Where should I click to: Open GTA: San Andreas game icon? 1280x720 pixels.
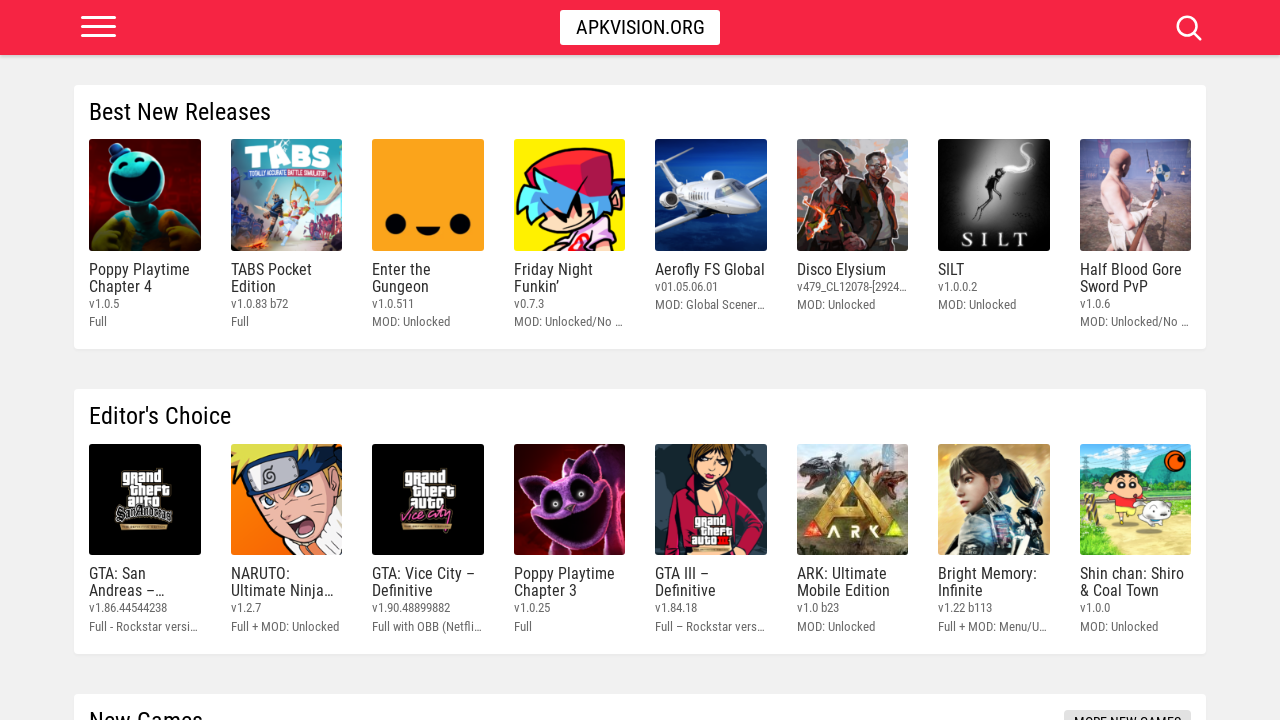pos(145,500)
